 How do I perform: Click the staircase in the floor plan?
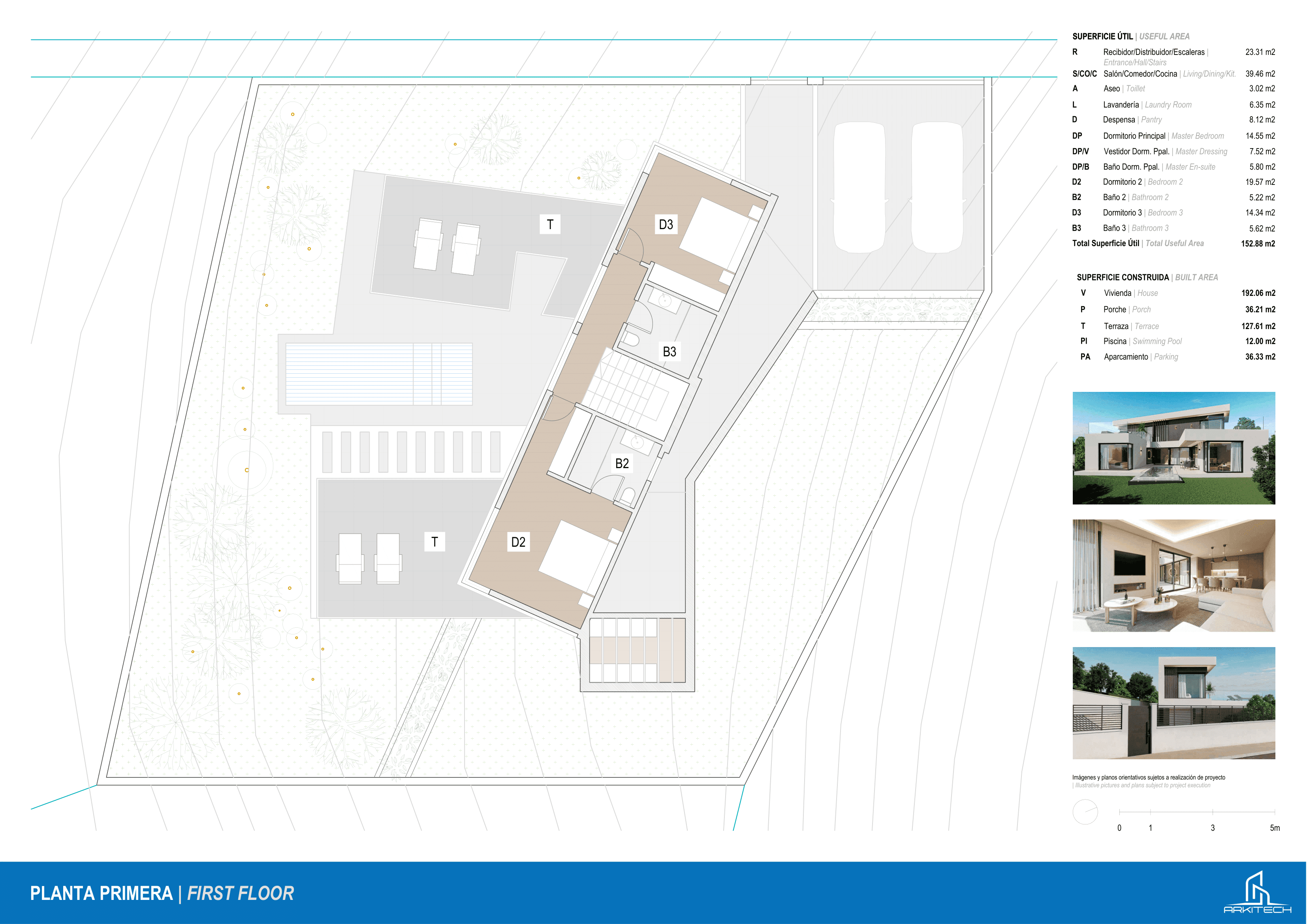point(629,388)
